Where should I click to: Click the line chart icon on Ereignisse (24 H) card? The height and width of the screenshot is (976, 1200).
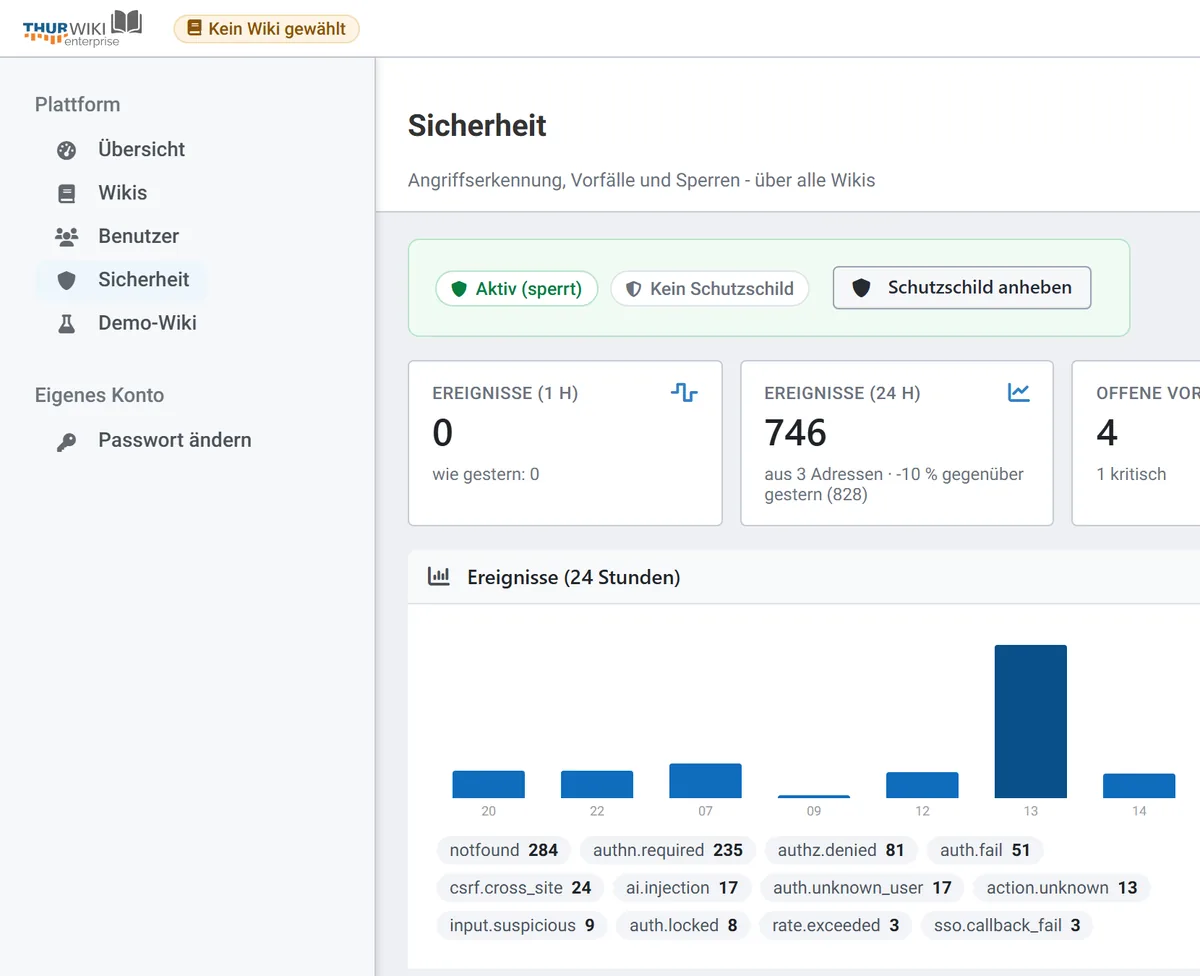1019,393
